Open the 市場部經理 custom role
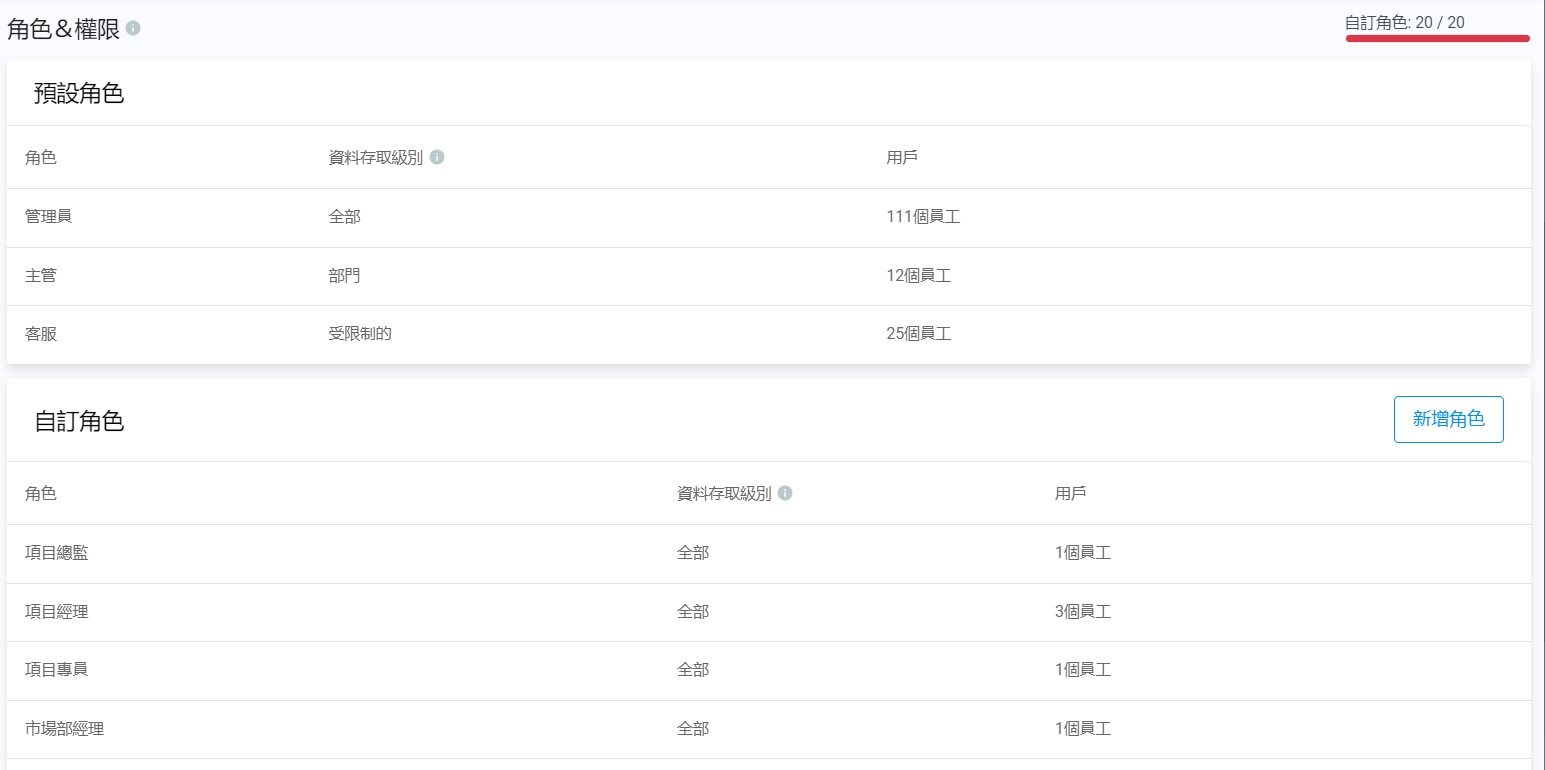The width and height of the screenshot is (1545, 770). pyautogui.click(x=64, y=728)
